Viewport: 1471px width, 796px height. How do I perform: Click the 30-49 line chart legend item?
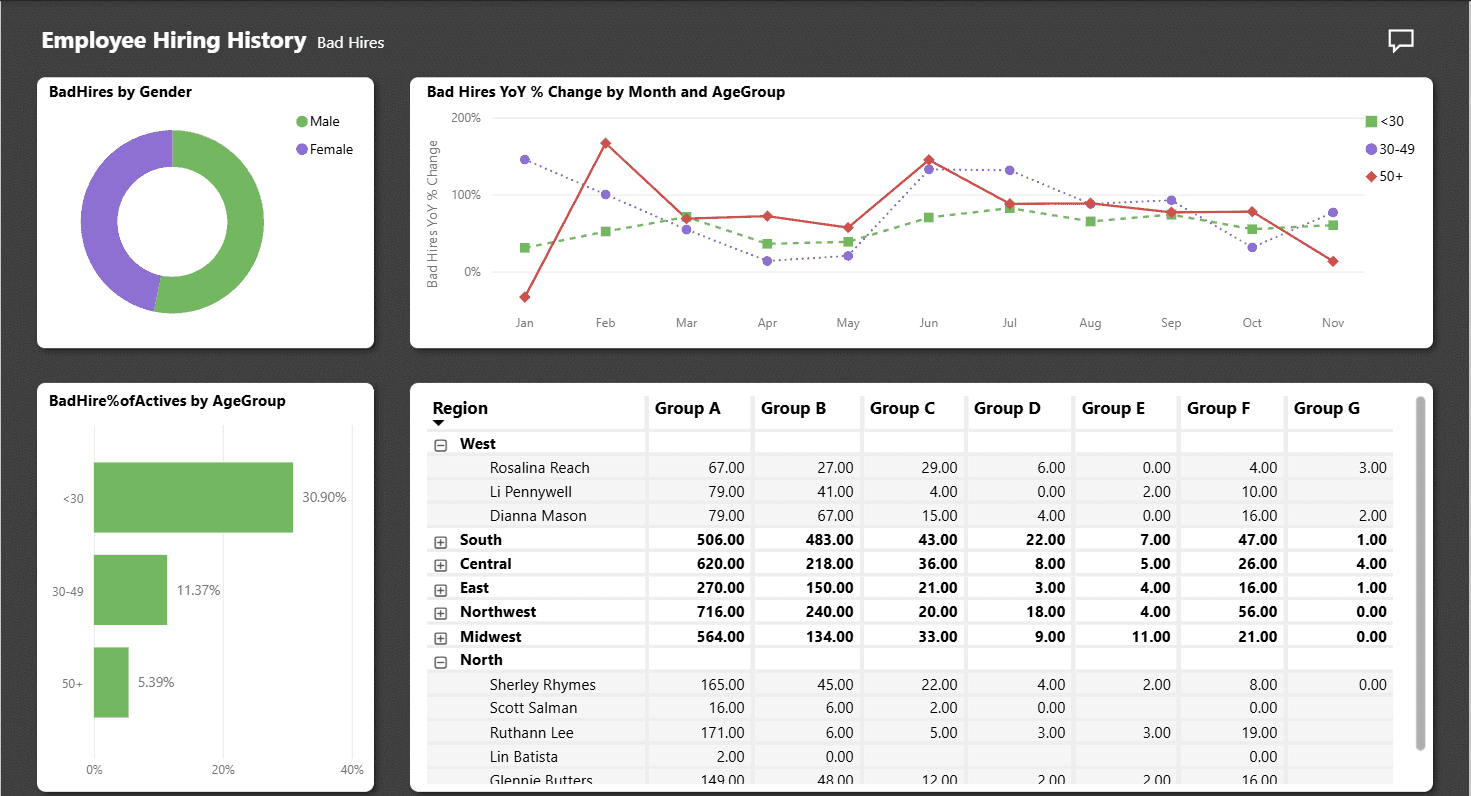(1390, 149)
